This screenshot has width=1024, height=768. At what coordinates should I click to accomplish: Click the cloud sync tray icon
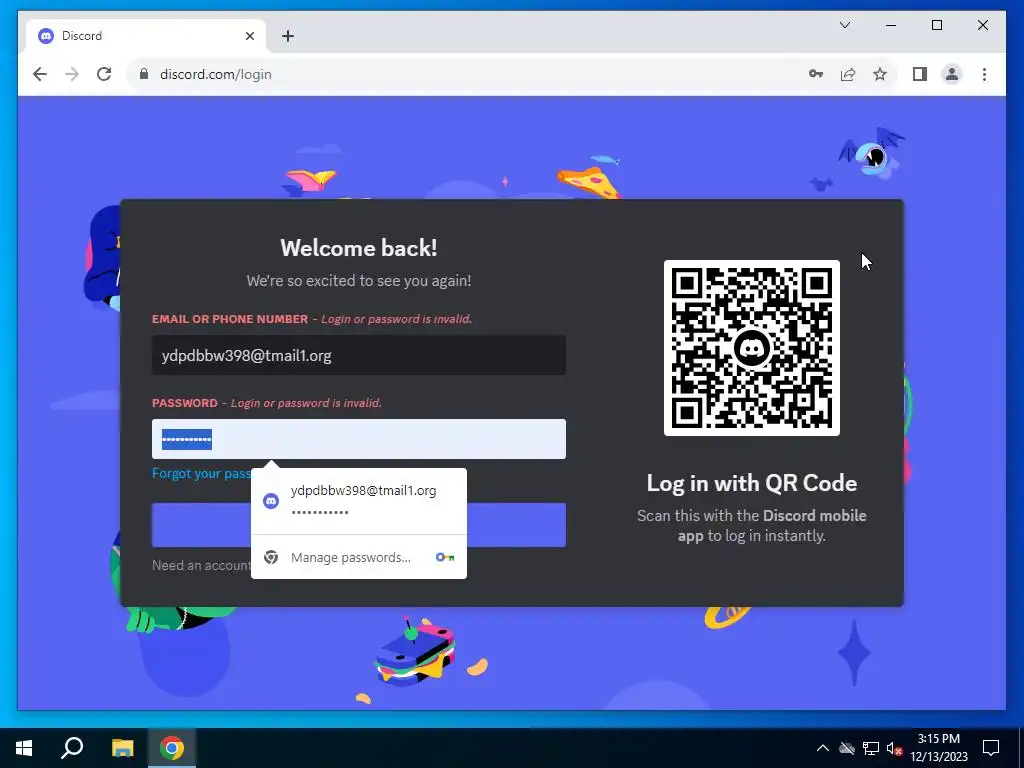pyautogui.click(x=847, y=748)
